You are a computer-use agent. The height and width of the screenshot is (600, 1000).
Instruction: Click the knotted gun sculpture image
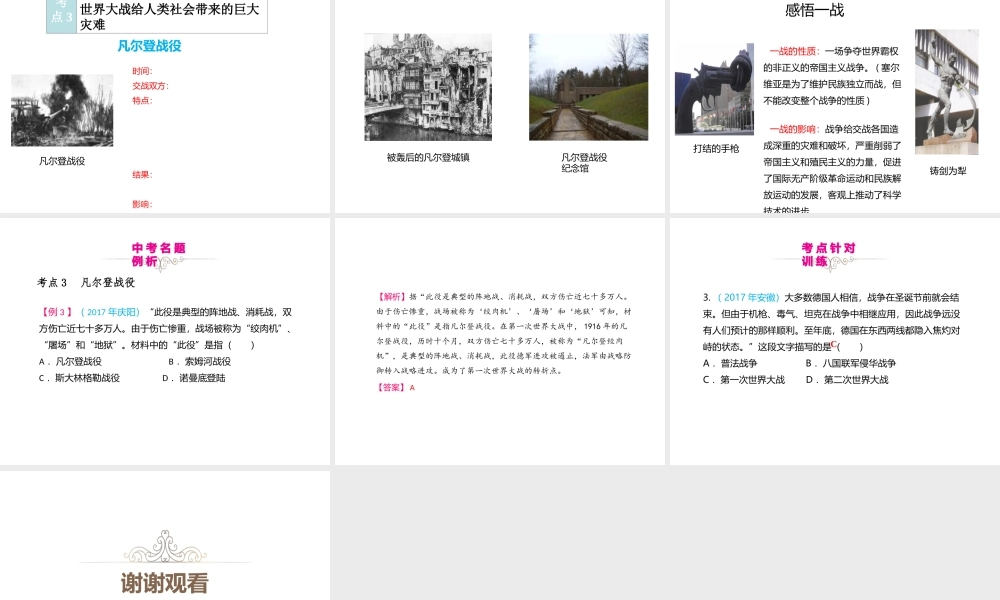click(714, 89)
